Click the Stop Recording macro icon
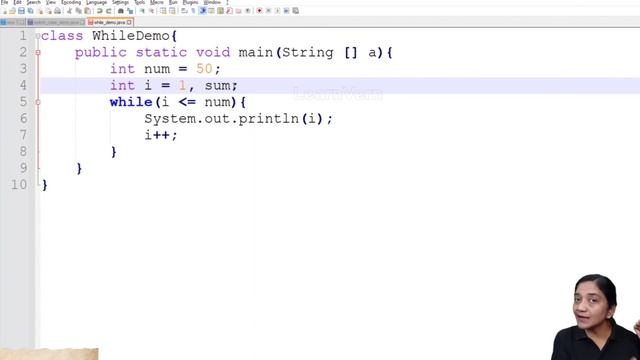This screenshot has height=360, width=640. (268, 11)
